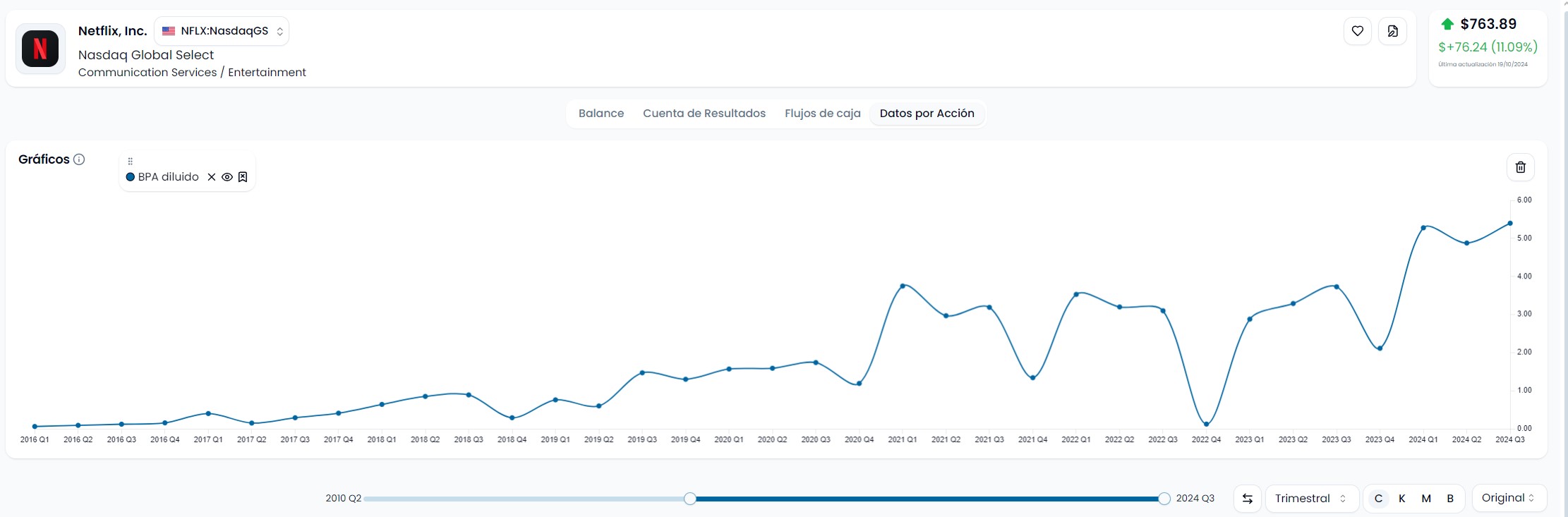Open the Cuenta de Resultados tab
Image resolution: width=1568 pixels, height=517 pixels.
coord(704,114)
